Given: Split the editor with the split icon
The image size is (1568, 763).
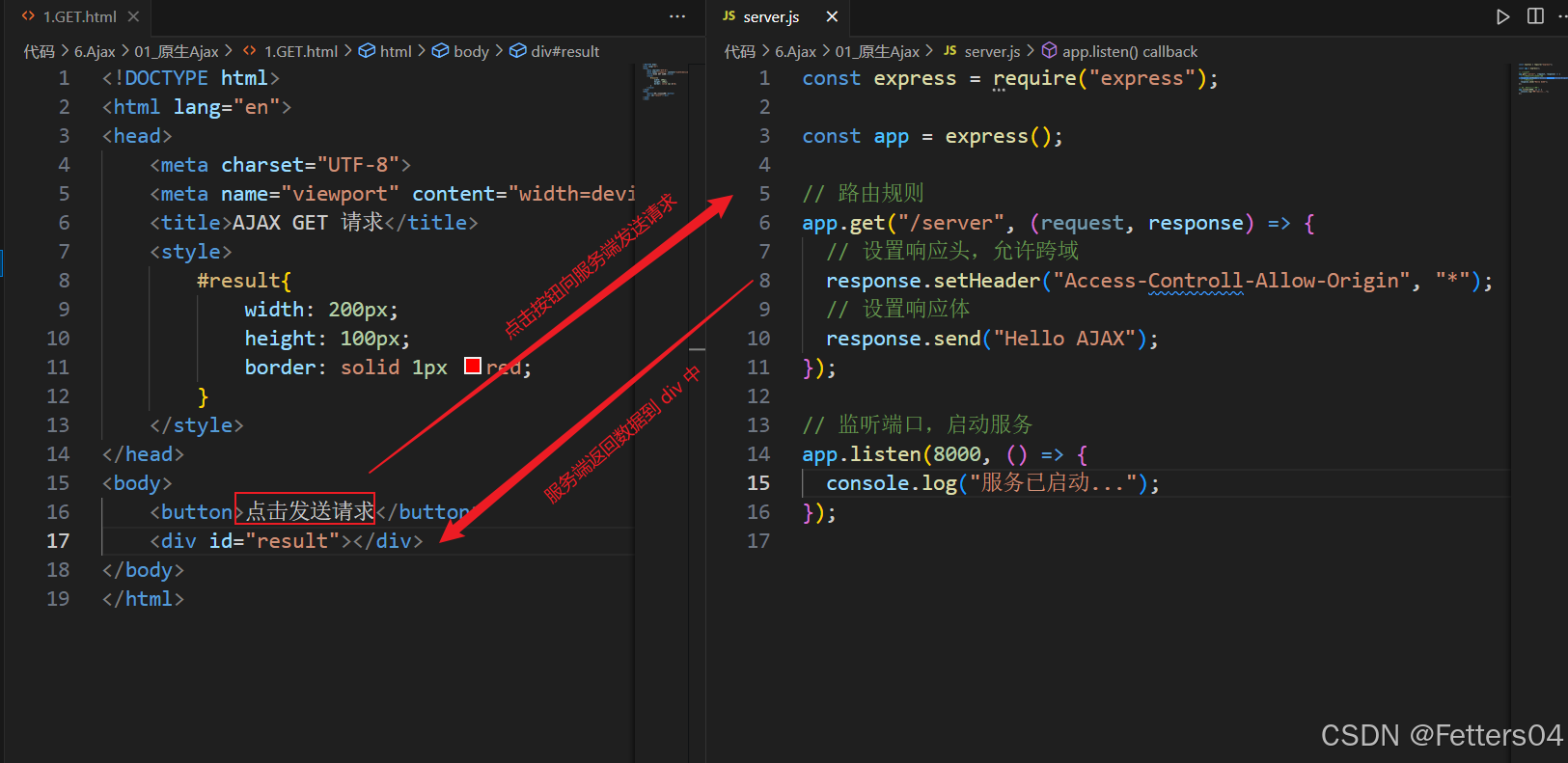Looking at the screenshot, I should point(1535,16).
